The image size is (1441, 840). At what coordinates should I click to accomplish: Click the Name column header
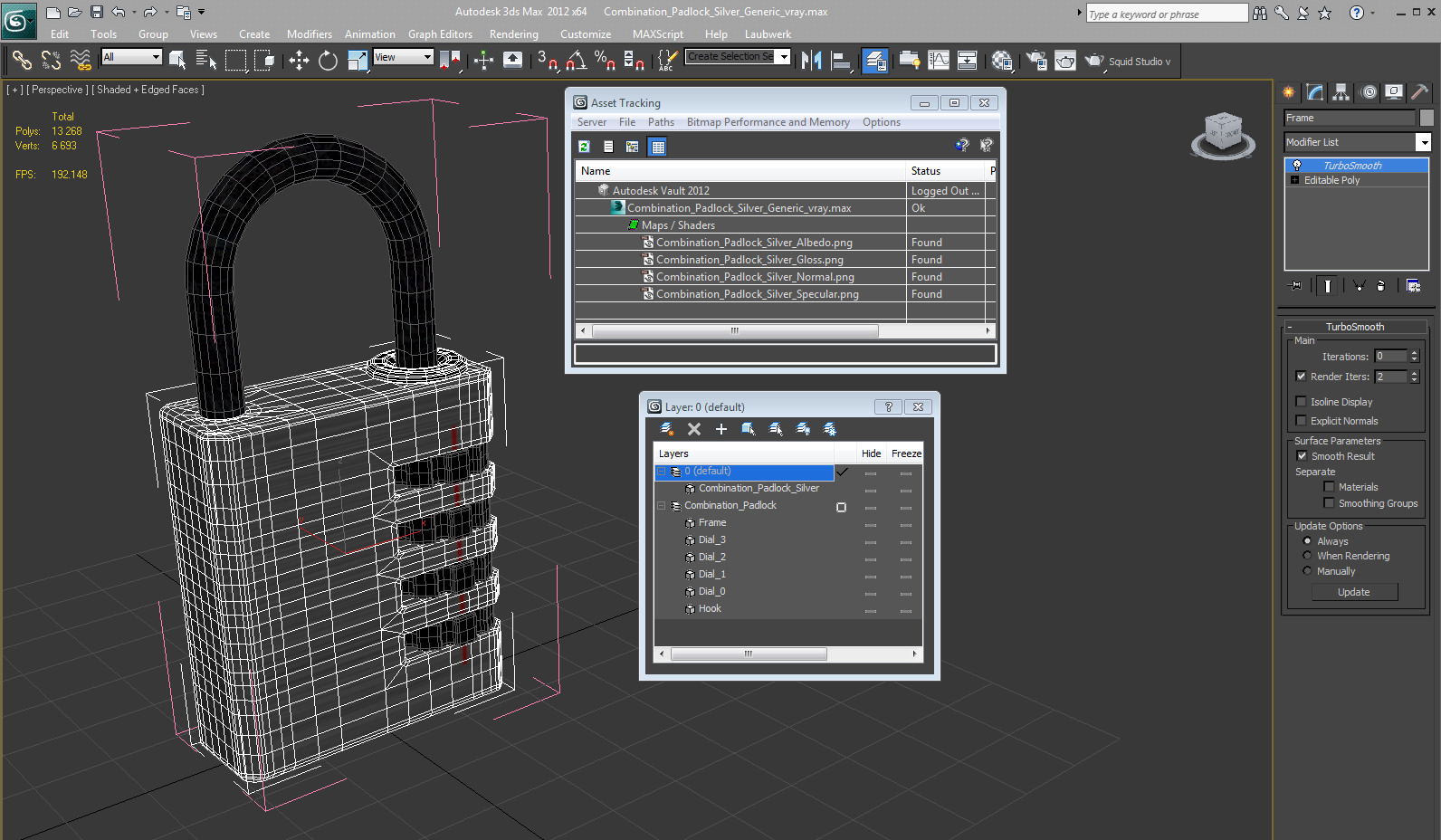[x=740, y=171]
